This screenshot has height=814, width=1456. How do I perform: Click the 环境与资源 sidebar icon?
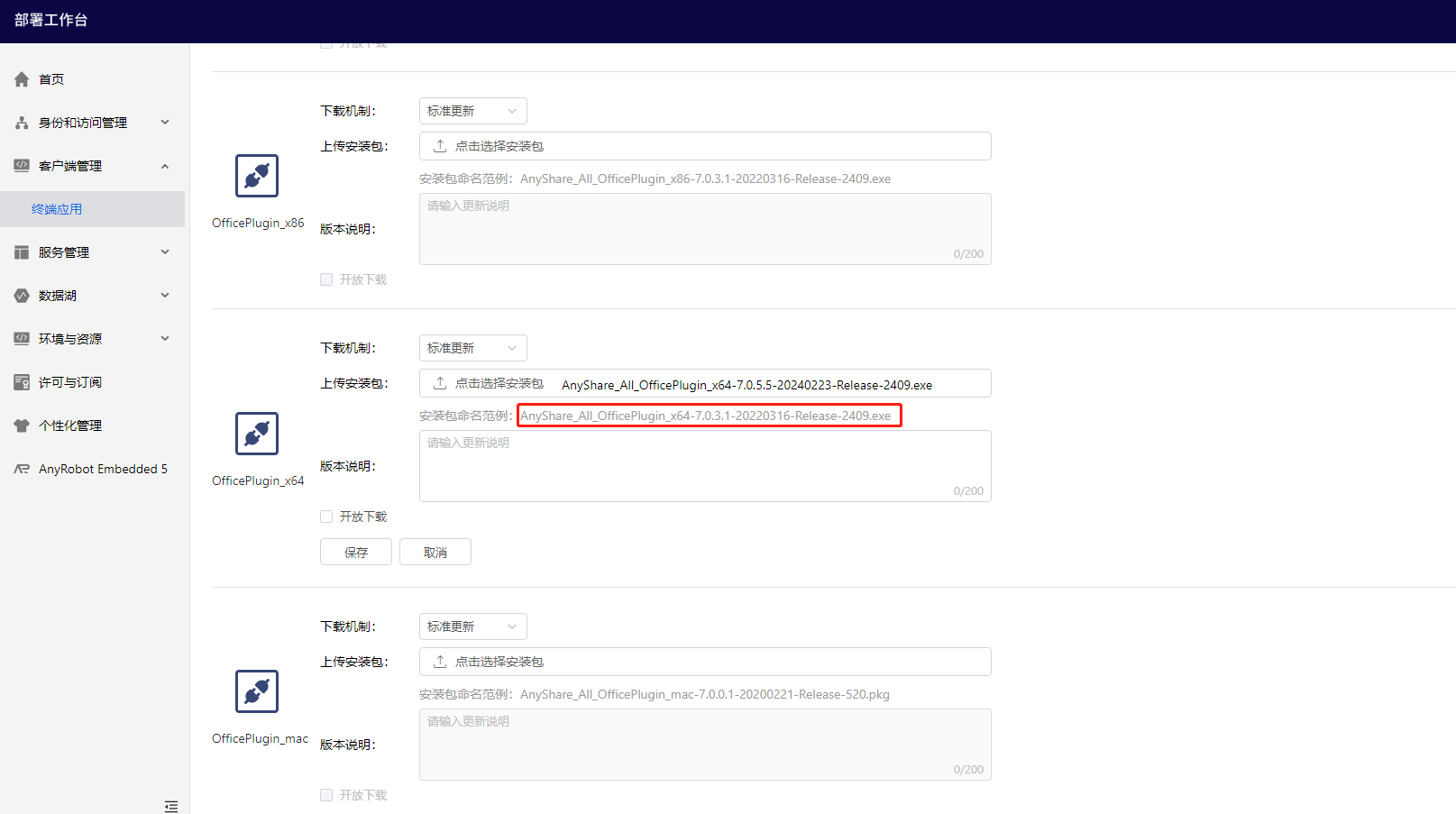[22, 339]
